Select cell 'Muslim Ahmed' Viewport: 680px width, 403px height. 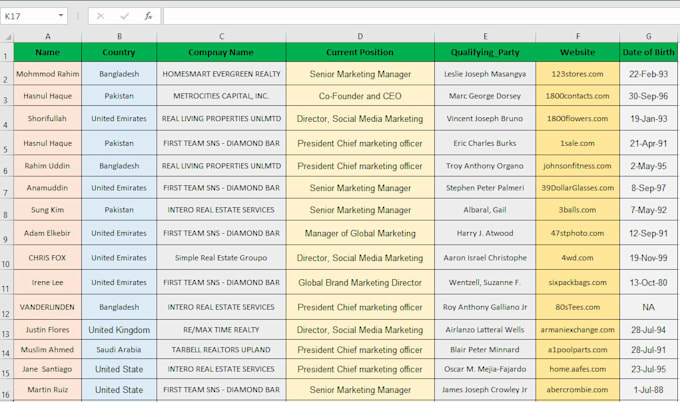coord(48,350)
